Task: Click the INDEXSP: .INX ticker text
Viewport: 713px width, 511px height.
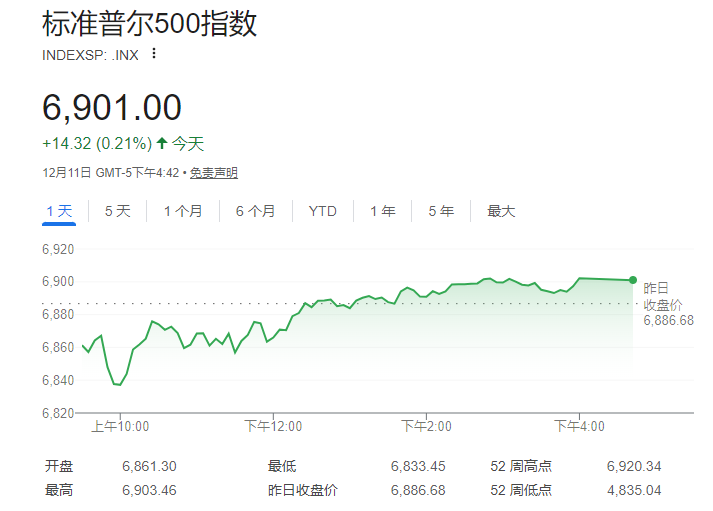Action: point(90,55)
